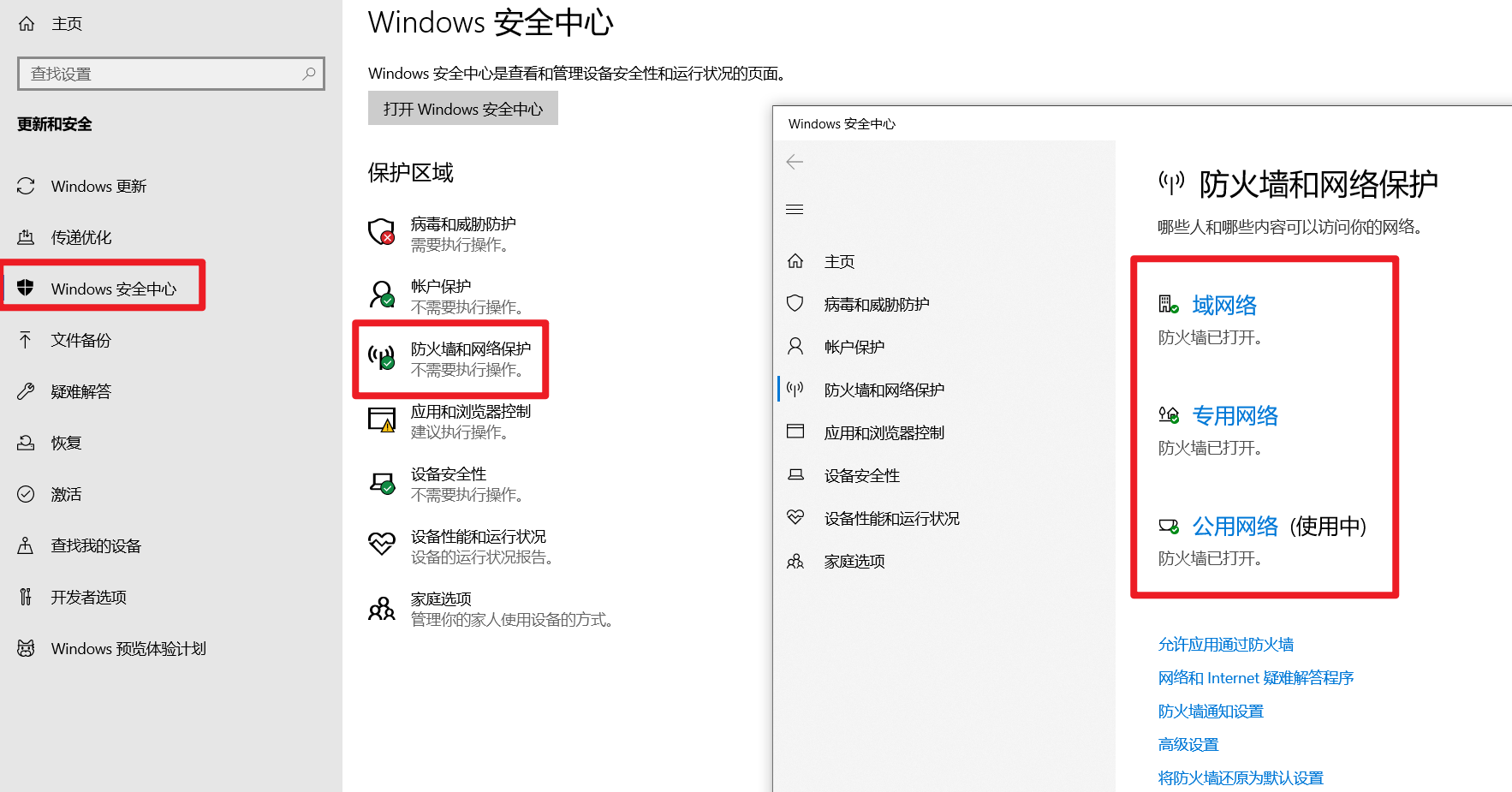The width and height of the screenshot is (1512, 792).
Task: Click the 传递优化 sidebar icon
Action: point(27,237)
